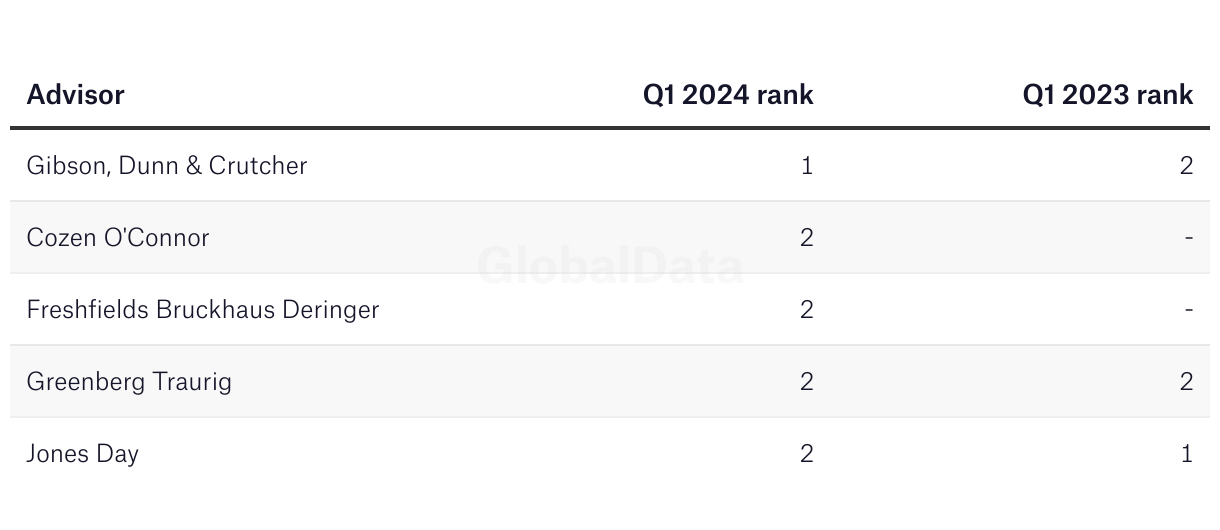Click Gibson Dunn's Q1 2023 rank value

[1186, 166]
